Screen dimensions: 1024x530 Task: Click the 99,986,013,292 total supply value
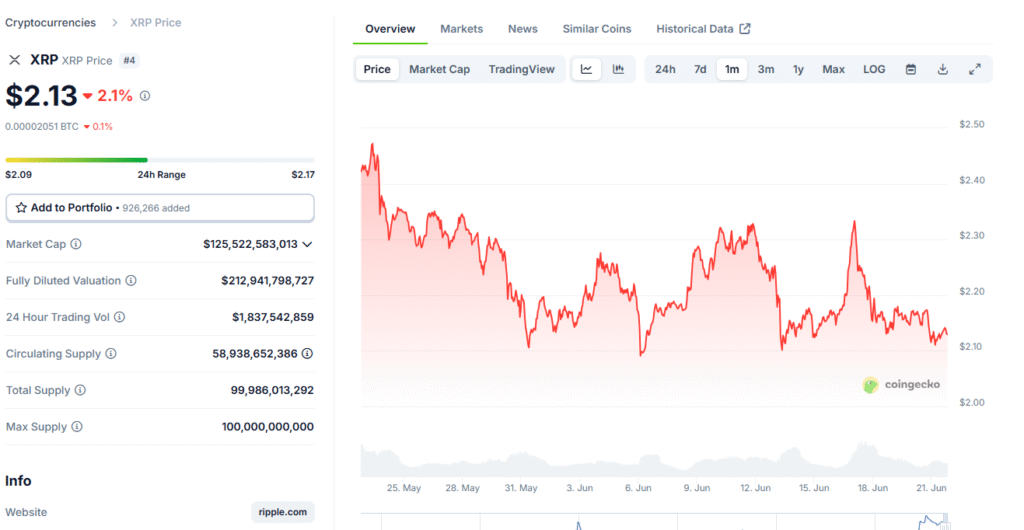click(x=272, y=390)
